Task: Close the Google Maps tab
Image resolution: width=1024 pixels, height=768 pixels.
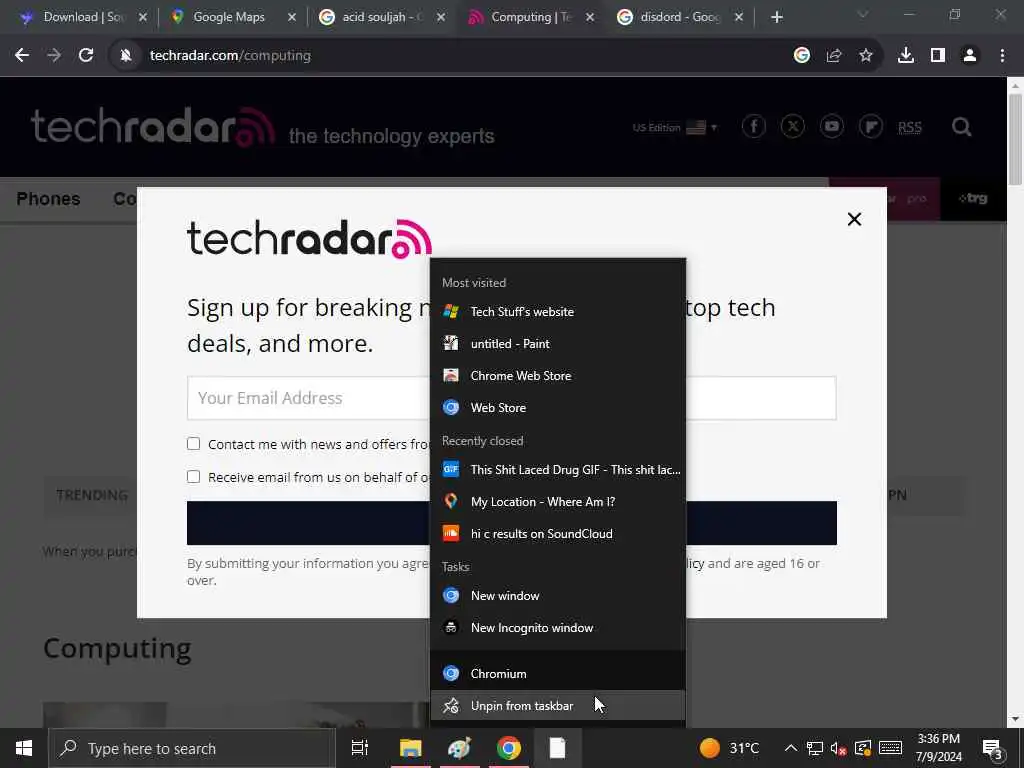Action: [292, 18]
